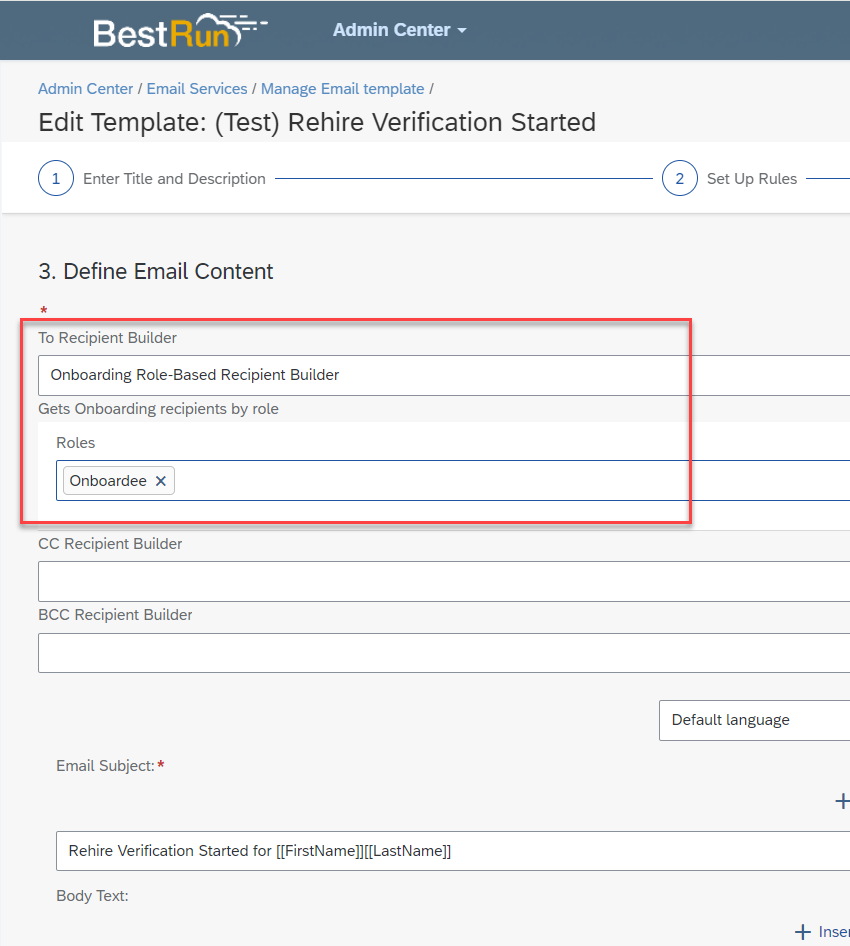Open Email Services breadcrumb link
The width and height of the screenshot is (850, 946).
(x=197, y=89)
